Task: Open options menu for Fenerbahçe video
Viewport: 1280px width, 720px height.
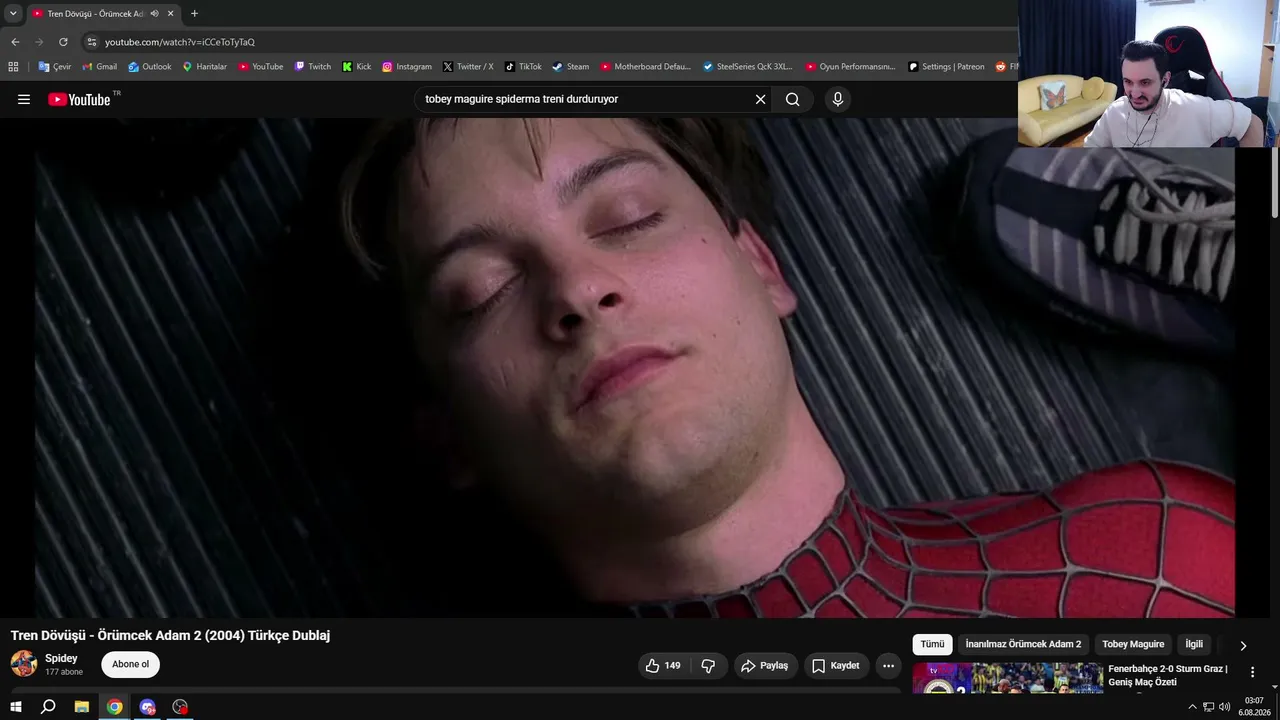Action: coord(1252,672)
